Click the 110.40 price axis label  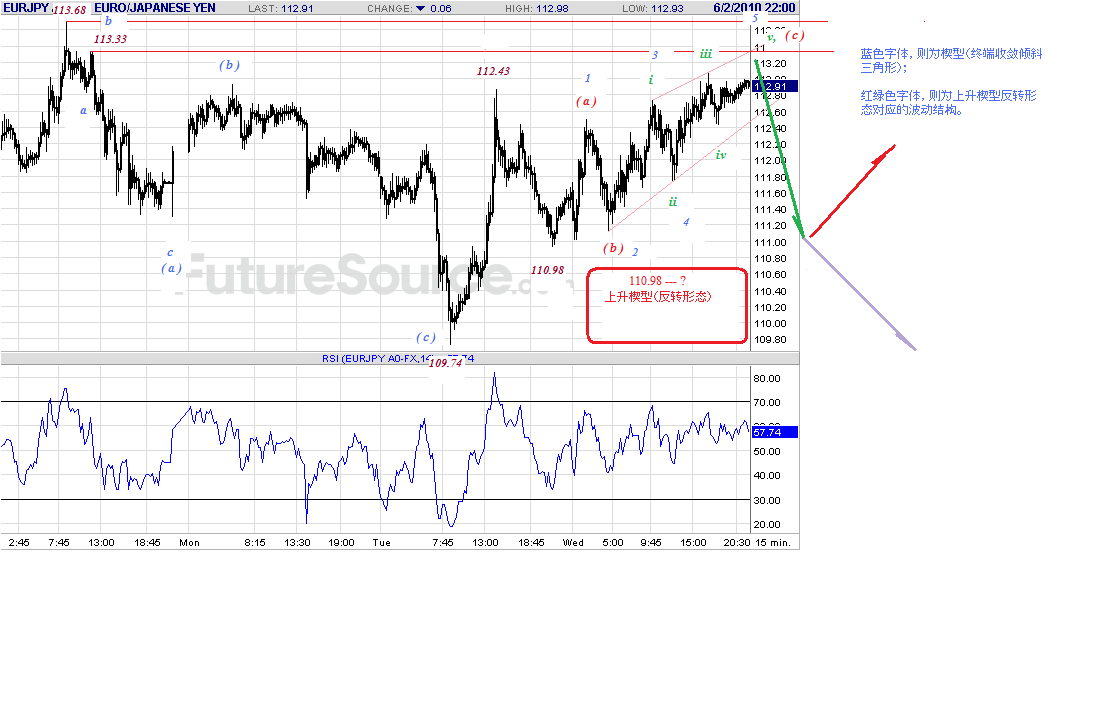(x=770, y=291)
